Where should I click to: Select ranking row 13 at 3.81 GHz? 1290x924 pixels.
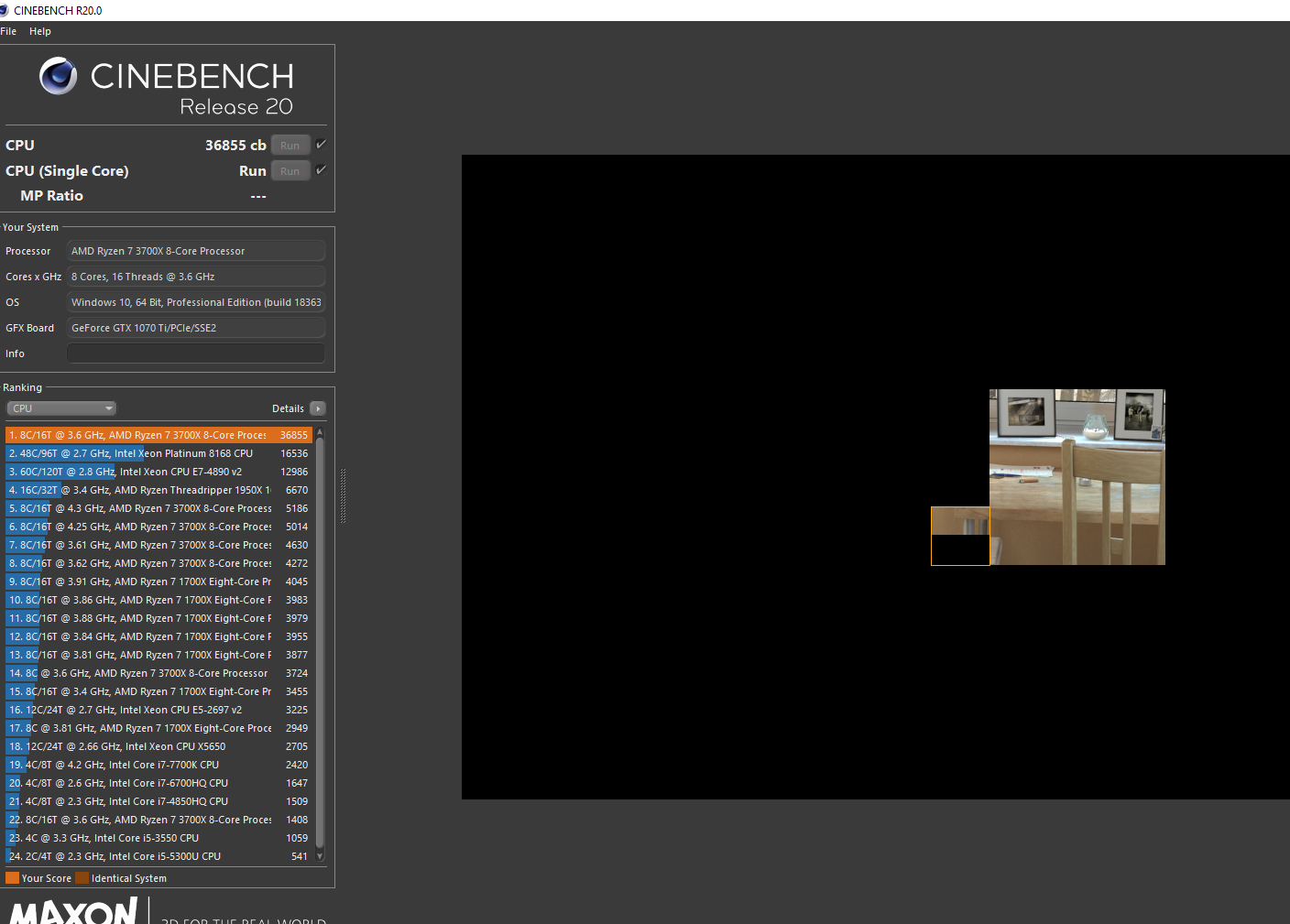pos(159,655)
